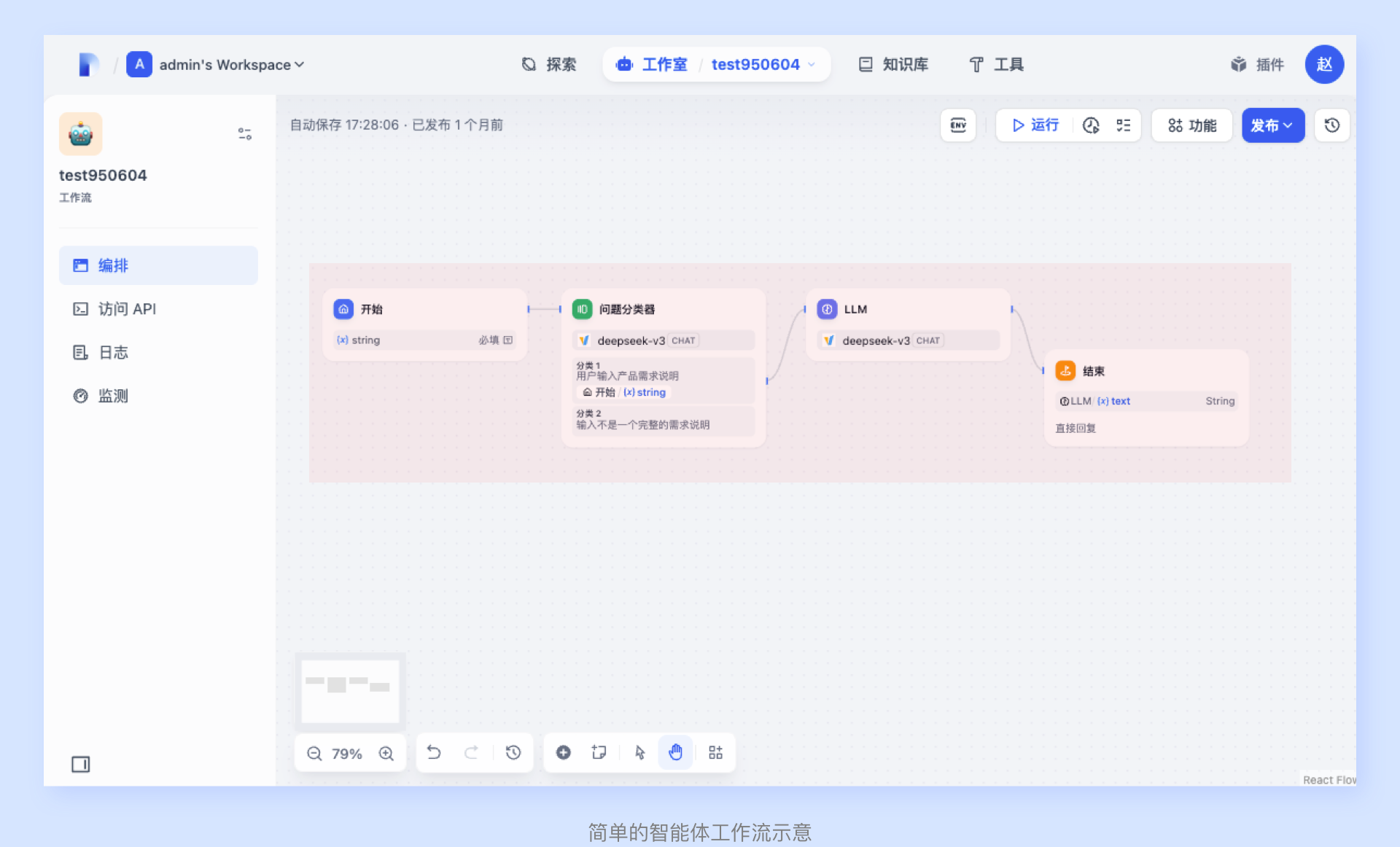Collapse the sidebar panel
This screenshot has height=847, width=1400.
tap(80, 764)
